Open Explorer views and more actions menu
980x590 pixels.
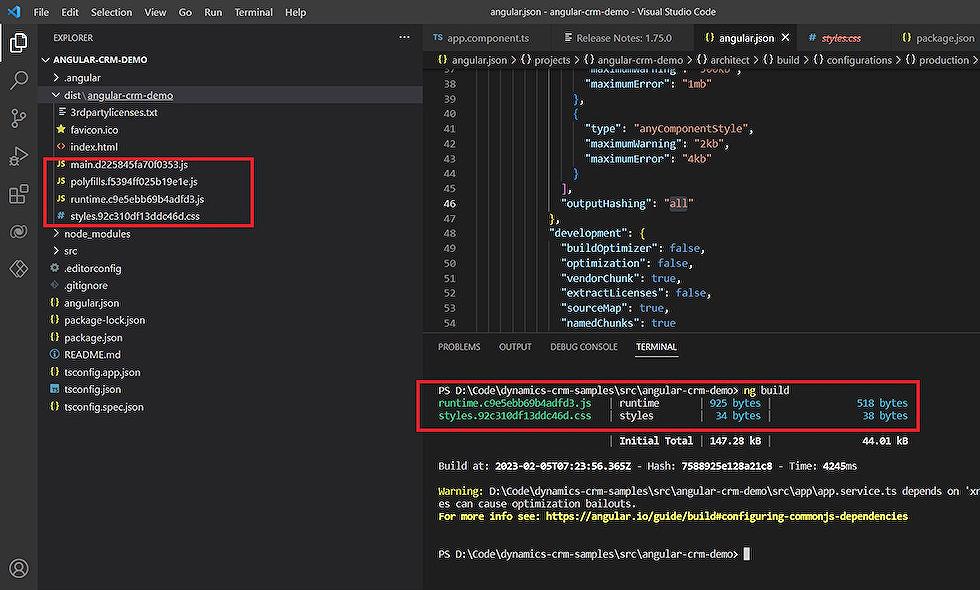tap(404, 38)
